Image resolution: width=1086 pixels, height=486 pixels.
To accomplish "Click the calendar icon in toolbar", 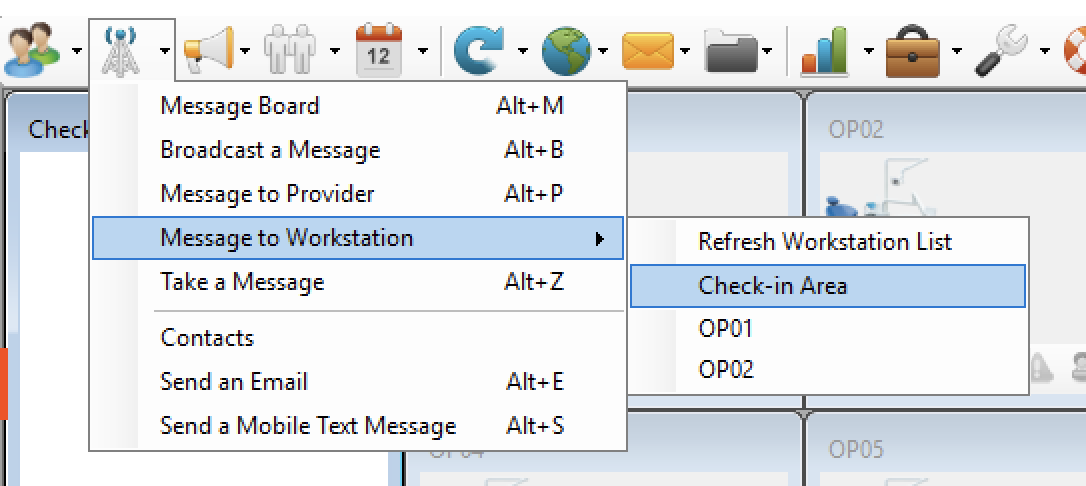I will pos(379,49).
